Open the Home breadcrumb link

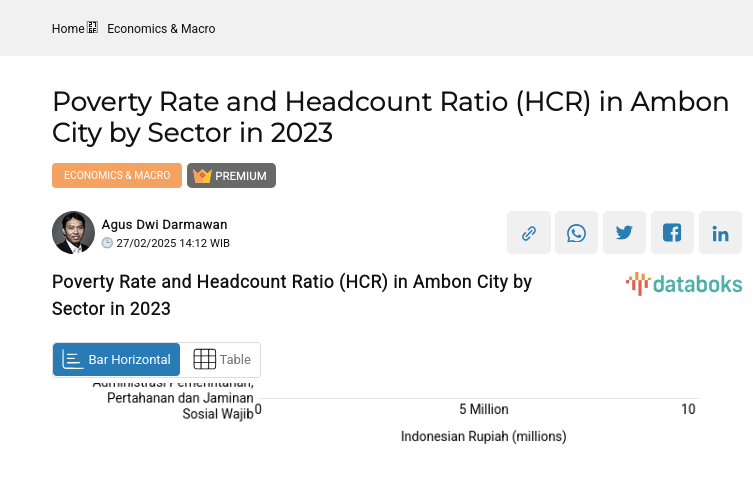pyautogui.click(x=68, y=29)
